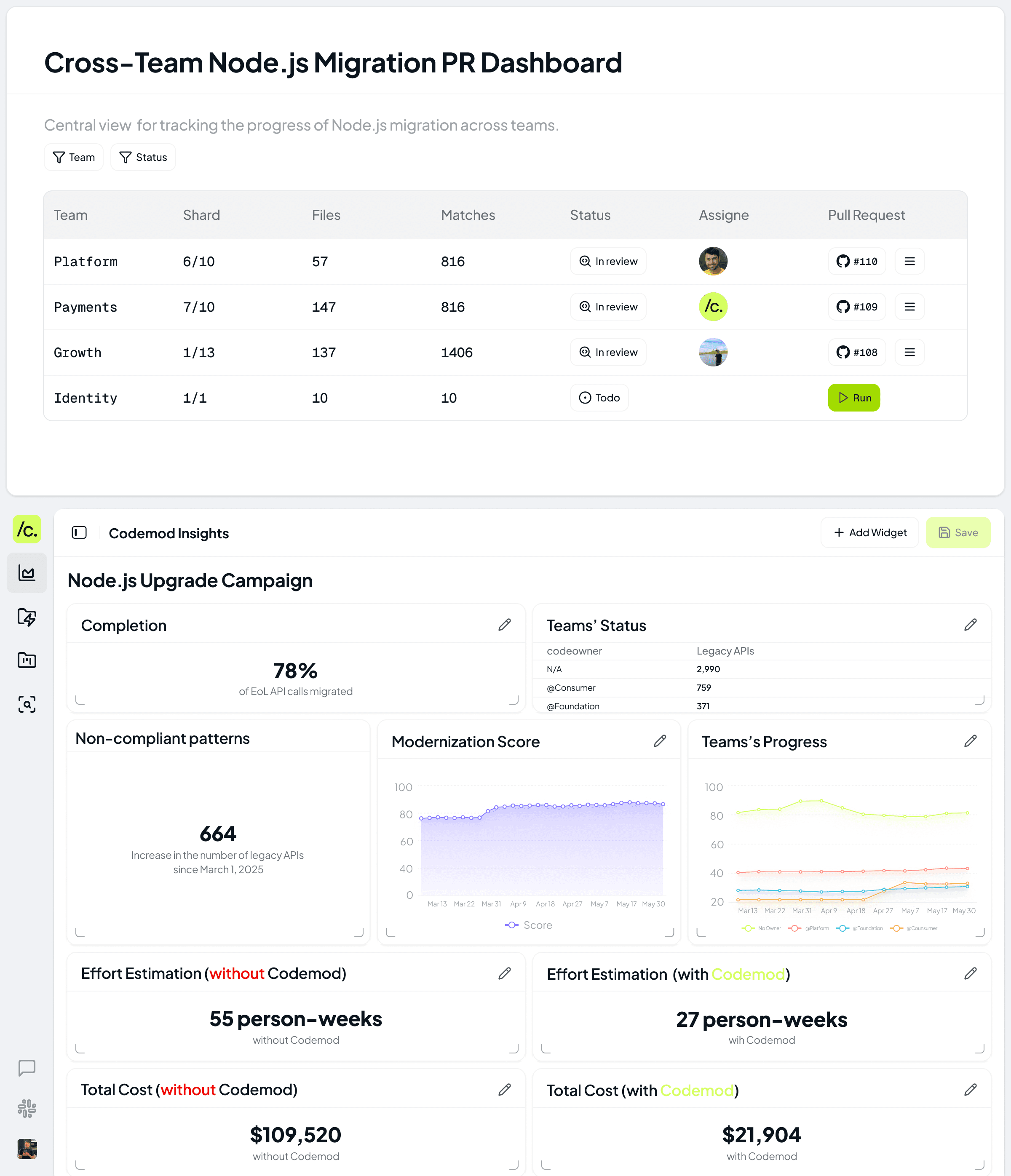Click the Codemod logo at sidebar top

click(27, 529)
